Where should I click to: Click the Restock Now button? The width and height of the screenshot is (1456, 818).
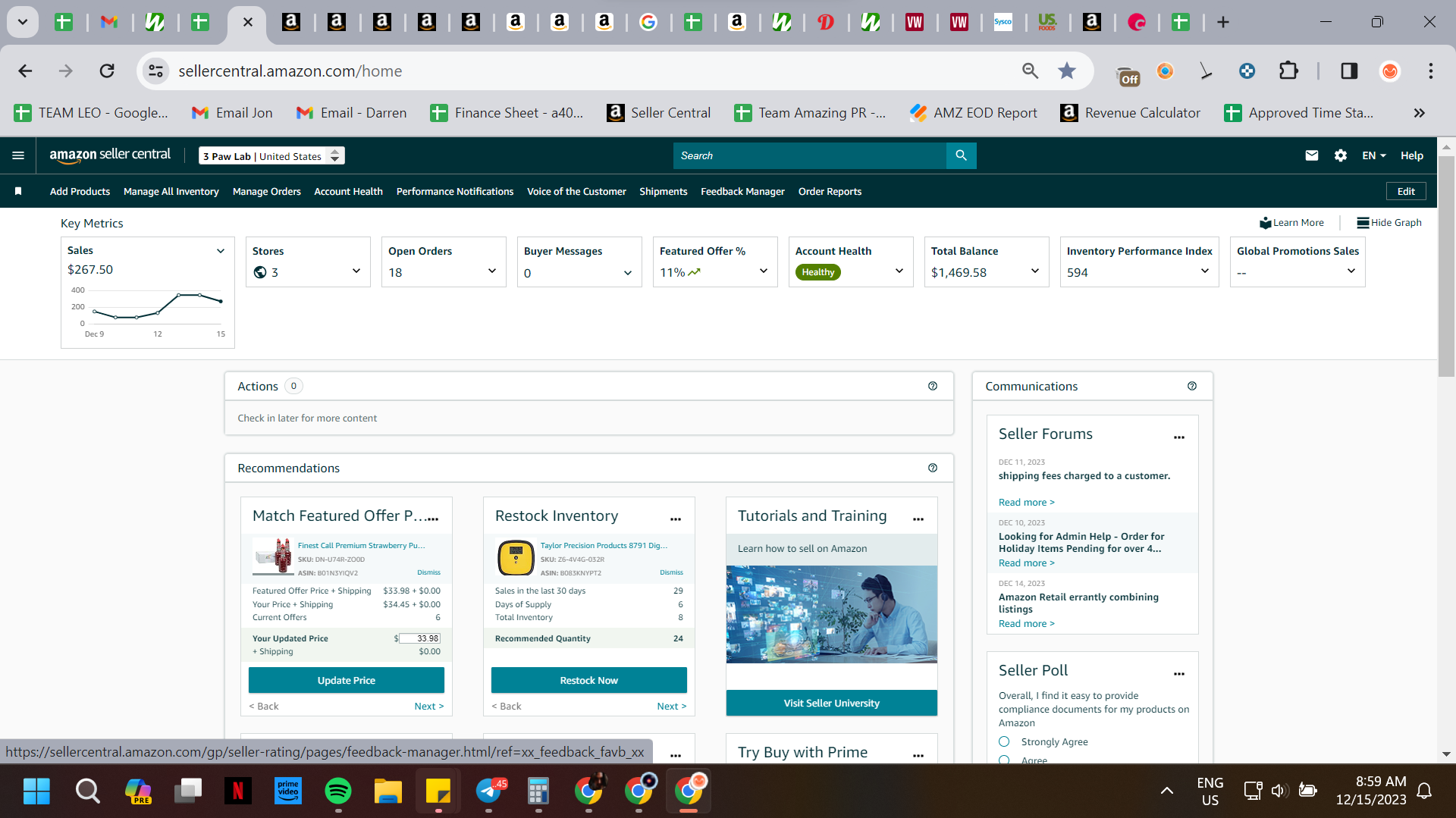click(x=589, y=680)
